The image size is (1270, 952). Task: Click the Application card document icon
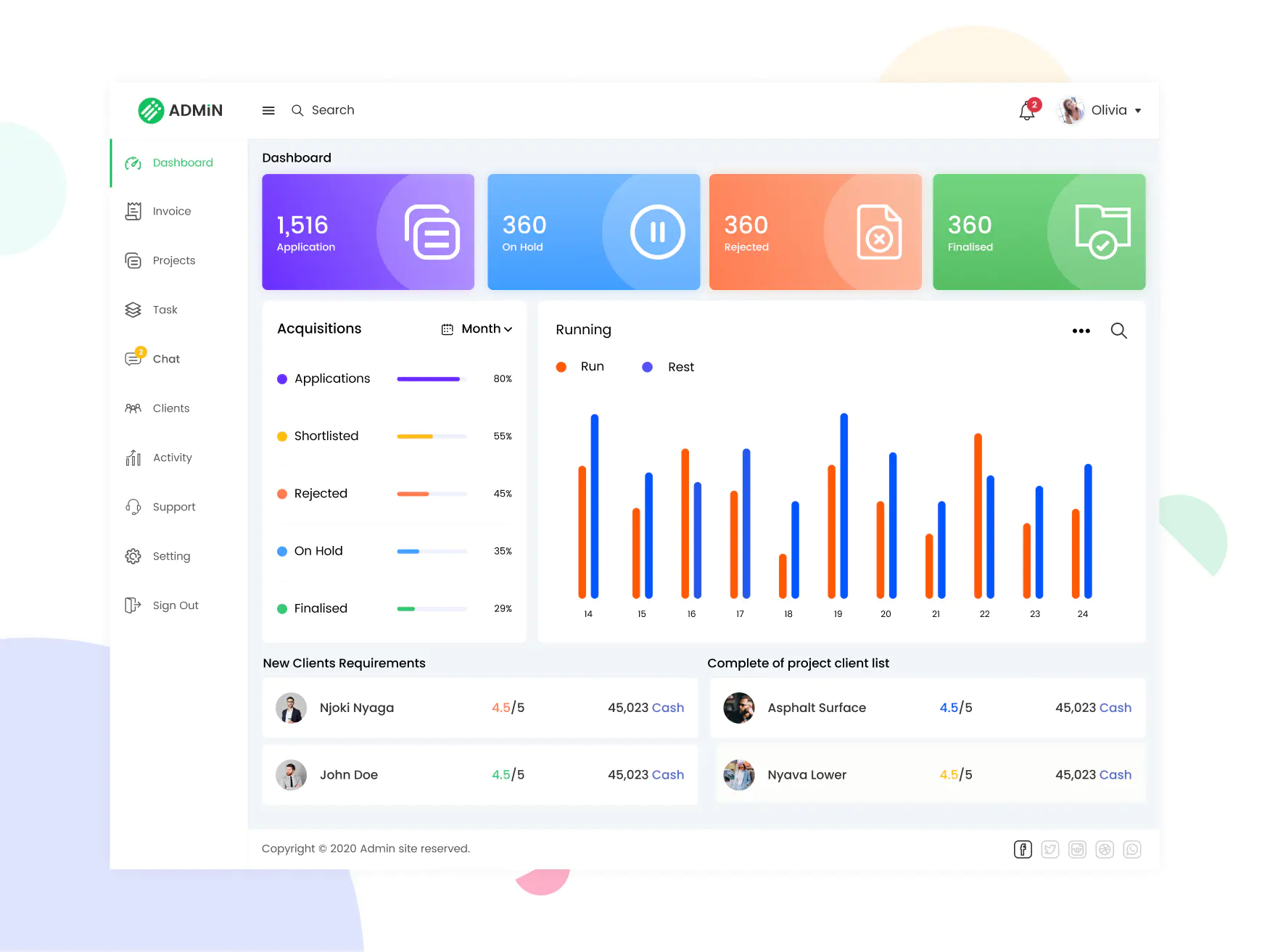tap(432, 232)
